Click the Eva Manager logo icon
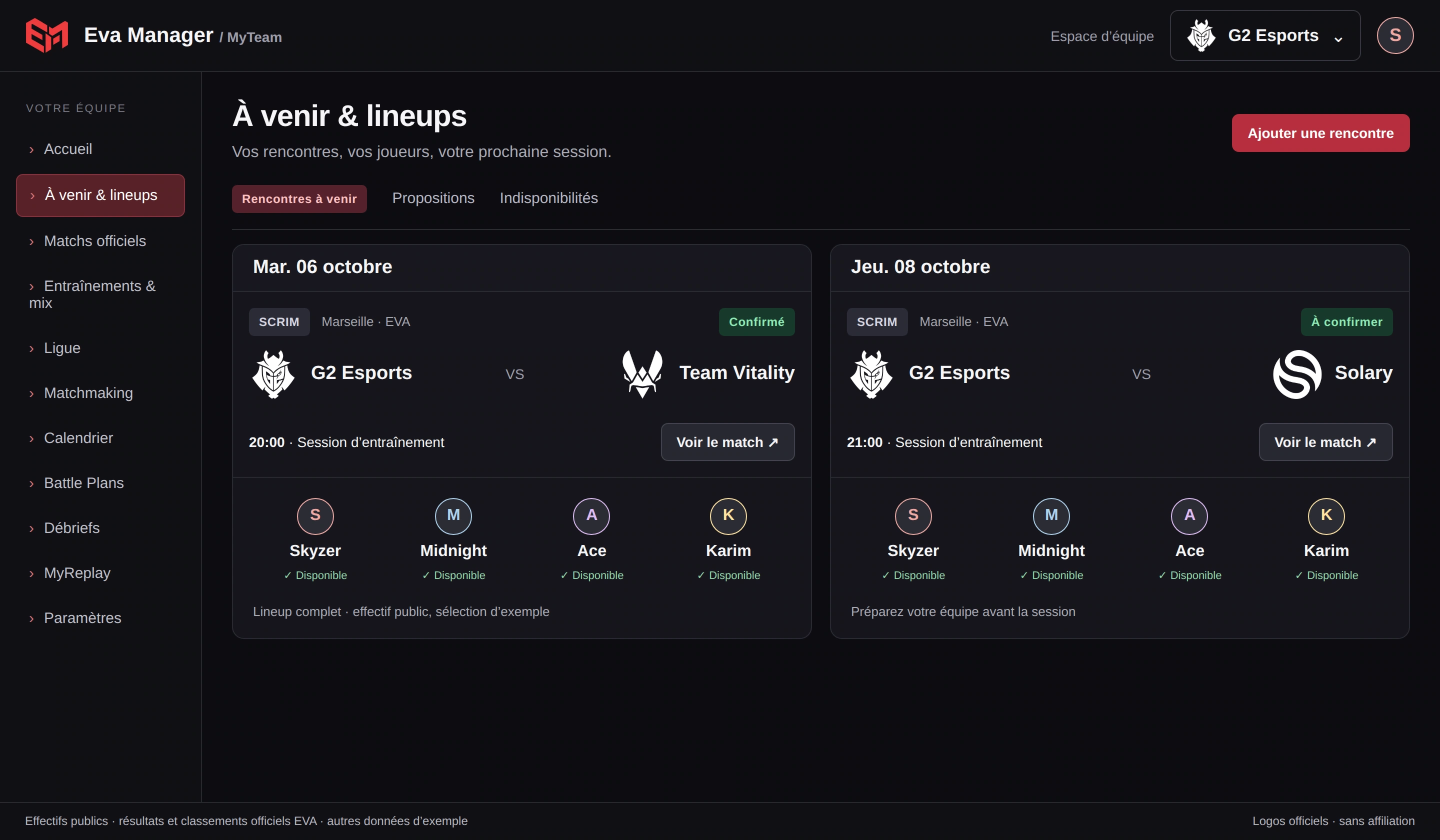Screen dimensions: 1440x840 coord(47,35)
